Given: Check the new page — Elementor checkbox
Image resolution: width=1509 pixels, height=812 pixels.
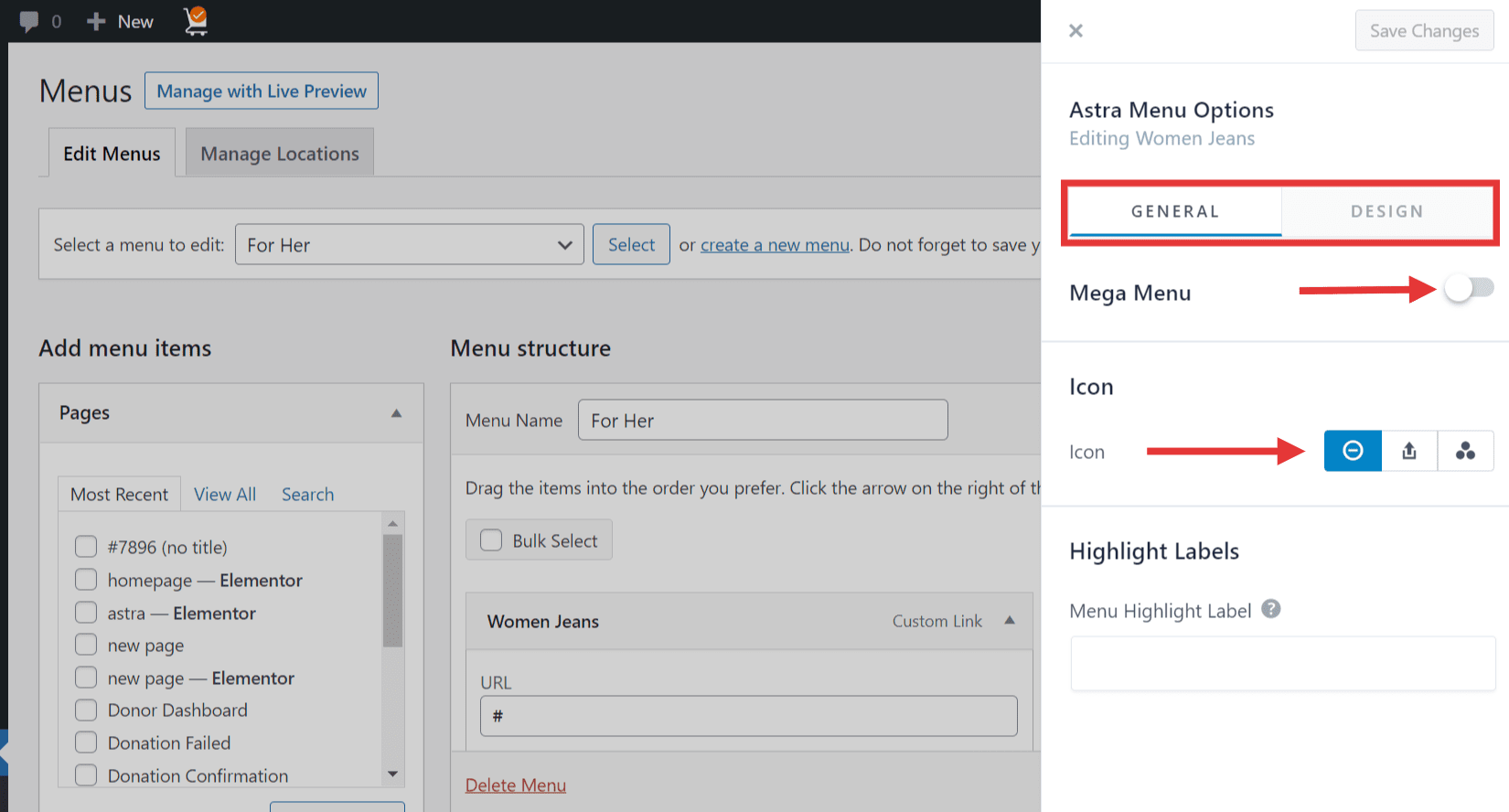Looking at the screenshot, I should (x=86, y=678).
